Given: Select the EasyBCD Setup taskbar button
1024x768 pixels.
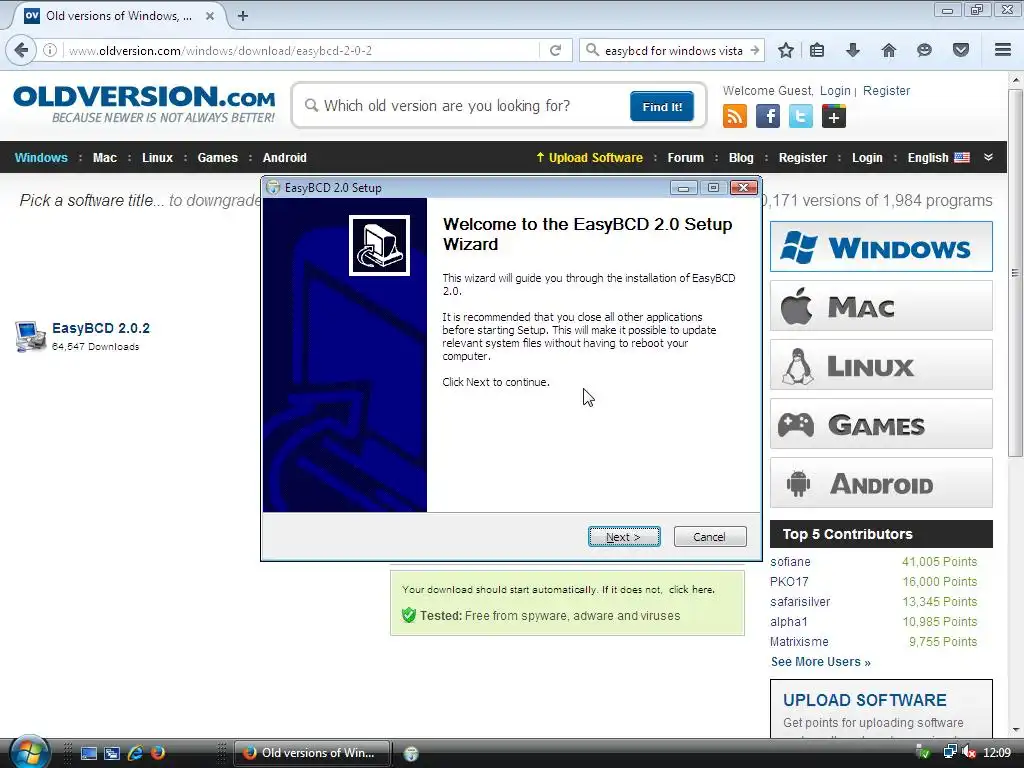Looking at the screenshot, I should pyautogui.click(x=411, y=754).
